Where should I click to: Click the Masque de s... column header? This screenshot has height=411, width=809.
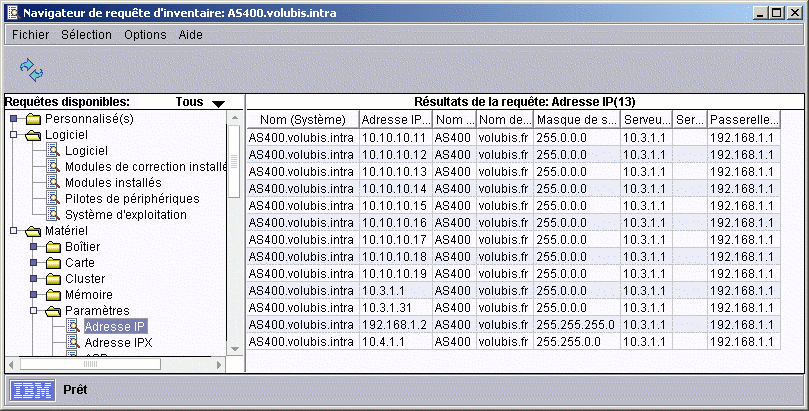pos(577,120)
